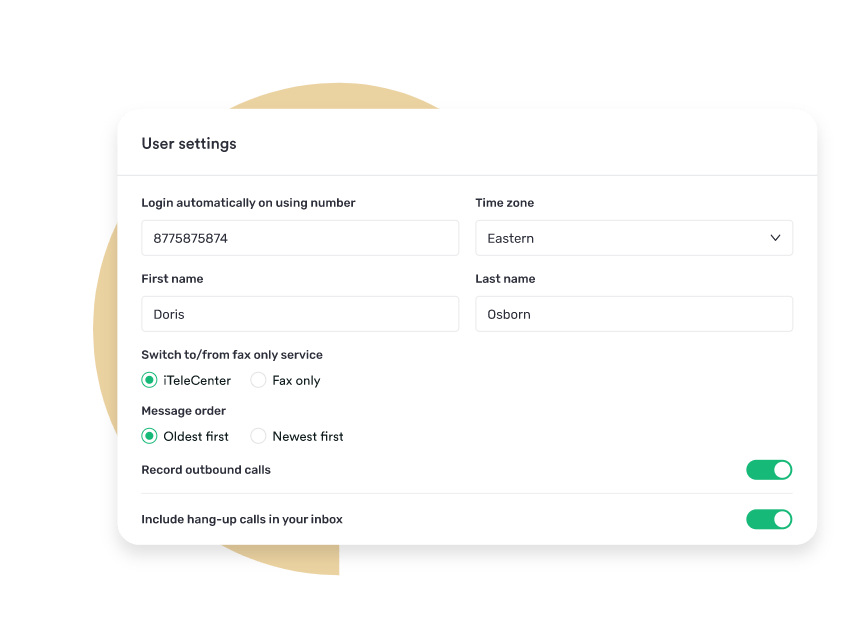Click Include hang-up calls in your inbox label
The width and height of the screenshot is (842, 637).
point(242,519)
